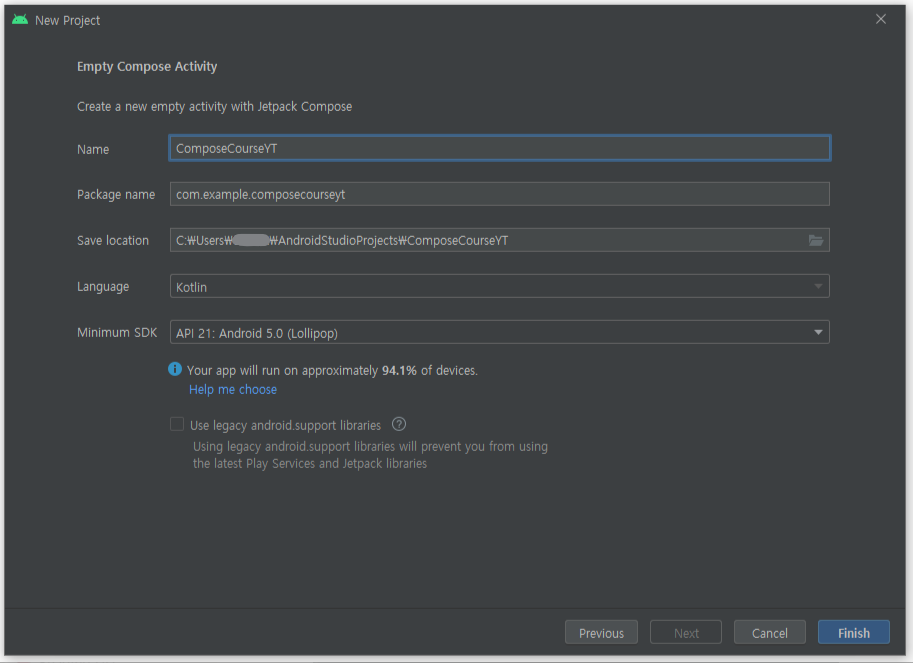This screenshot has height=663, width=913.
Task: Click the Language field dropdown arrow
Action: pyautogui.click(x=818, y=286)
